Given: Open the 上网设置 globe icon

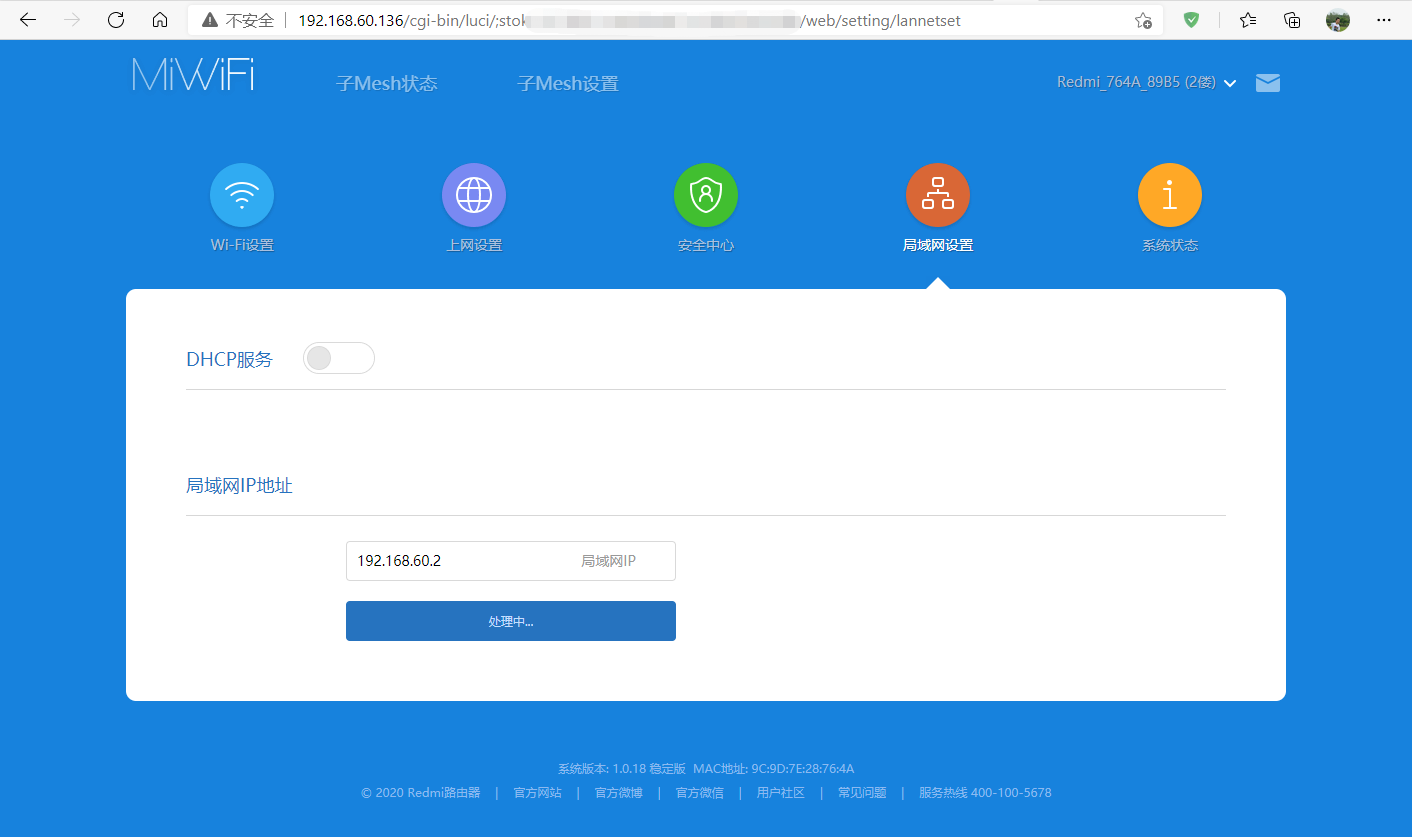Looking at the screenshot, I should point(473,194).
